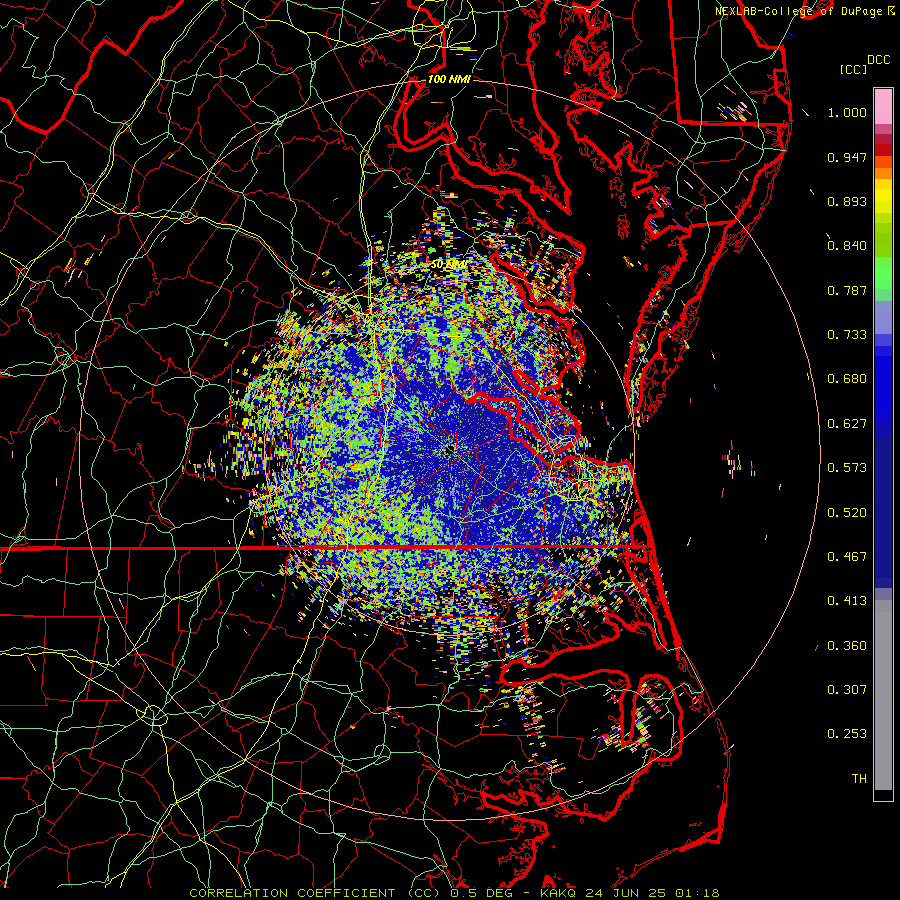This screenshot has width=900, height=900.
Task: Click the KAKQ radar site center marker
Action: (449, 449)
